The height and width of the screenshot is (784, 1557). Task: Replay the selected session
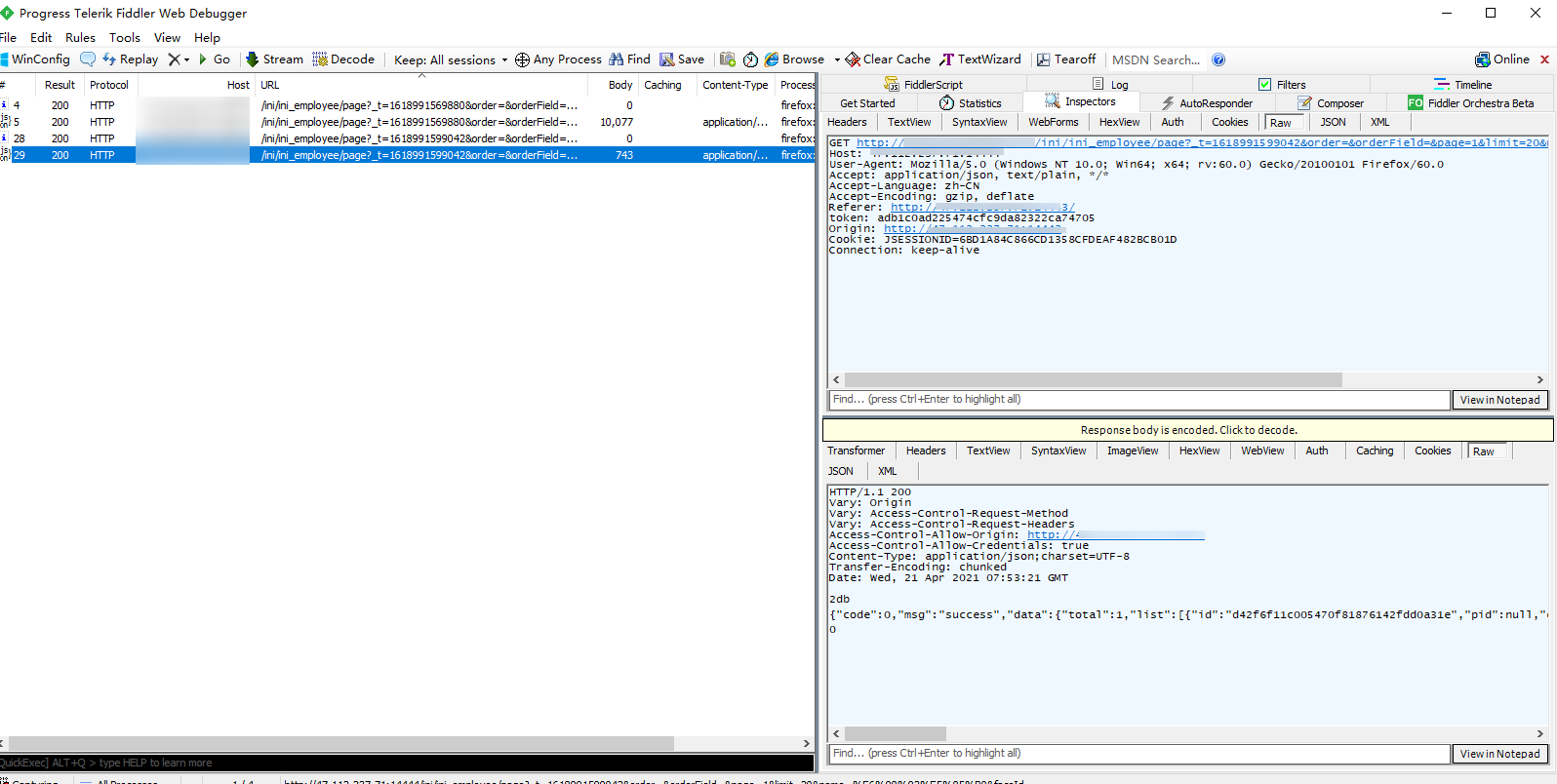pos(131,59)
